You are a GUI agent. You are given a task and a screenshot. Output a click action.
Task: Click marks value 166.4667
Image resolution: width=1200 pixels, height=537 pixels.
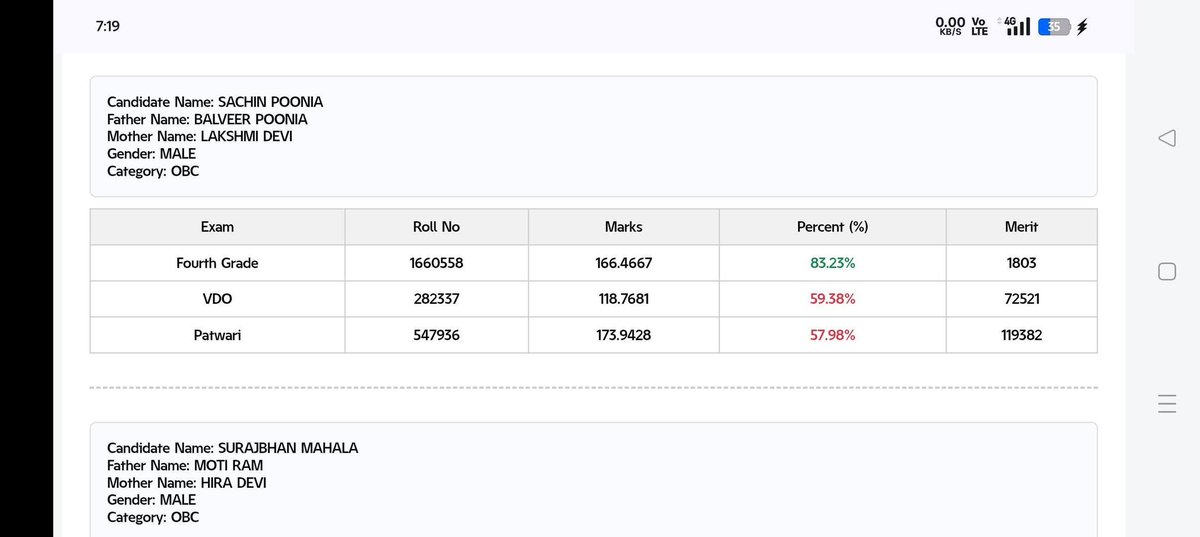point(623,263)
